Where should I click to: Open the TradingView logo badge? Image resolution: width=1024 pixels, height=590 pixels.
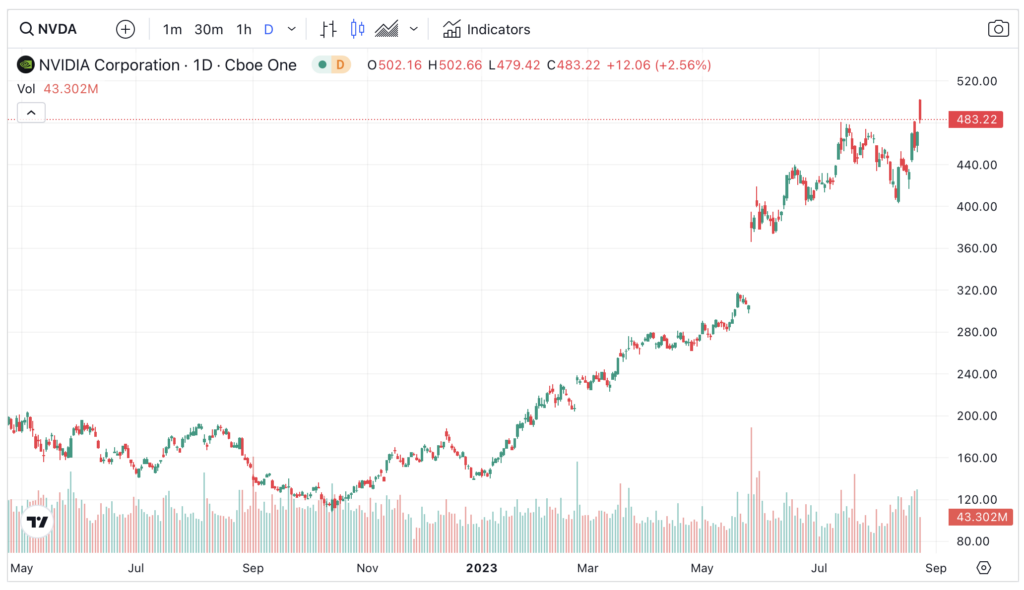pos(37,521)
